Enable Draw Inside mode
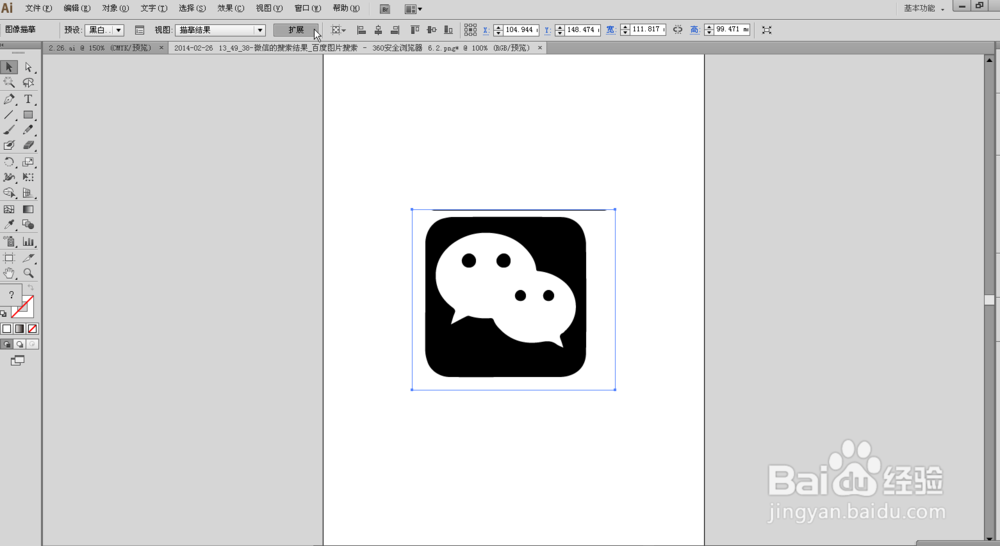 click(32, 344)
